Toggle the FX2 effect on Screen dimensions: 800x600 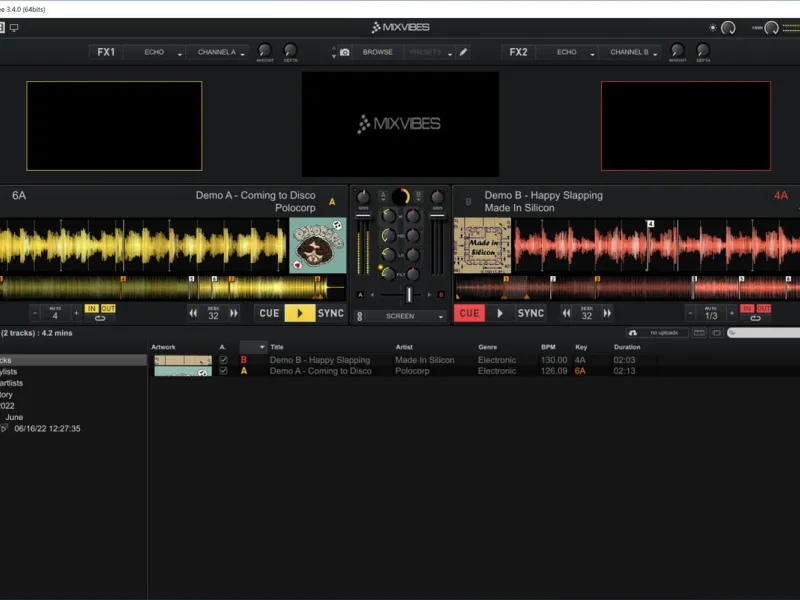518,52
